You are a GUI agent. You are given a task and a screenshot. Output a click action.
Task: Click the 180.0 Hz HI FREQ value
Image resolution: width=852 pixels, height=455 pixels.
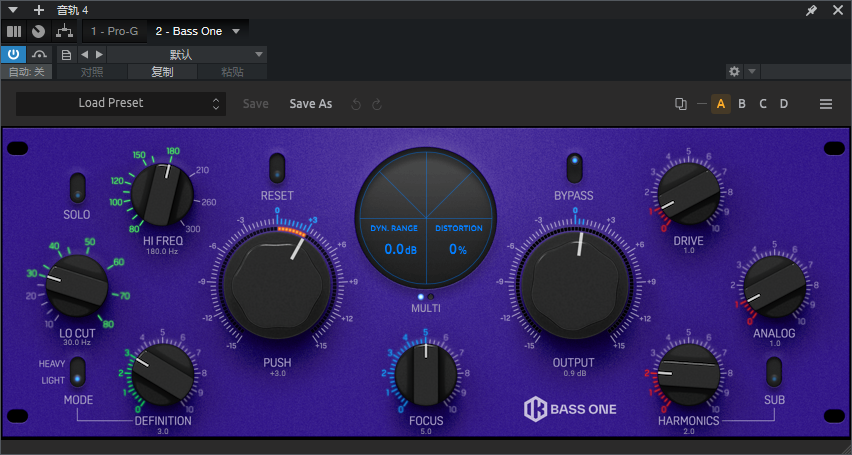[163, 251]
